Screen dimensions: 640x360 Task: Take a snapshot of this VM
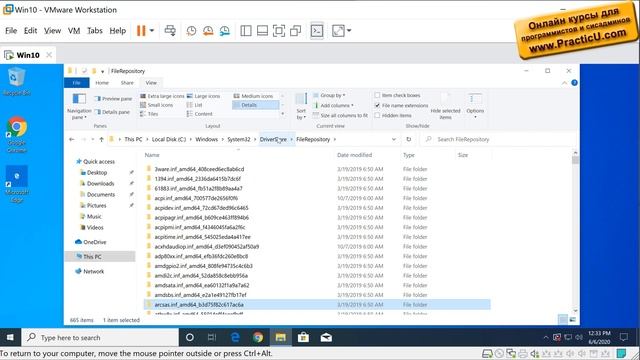(191, 31)
